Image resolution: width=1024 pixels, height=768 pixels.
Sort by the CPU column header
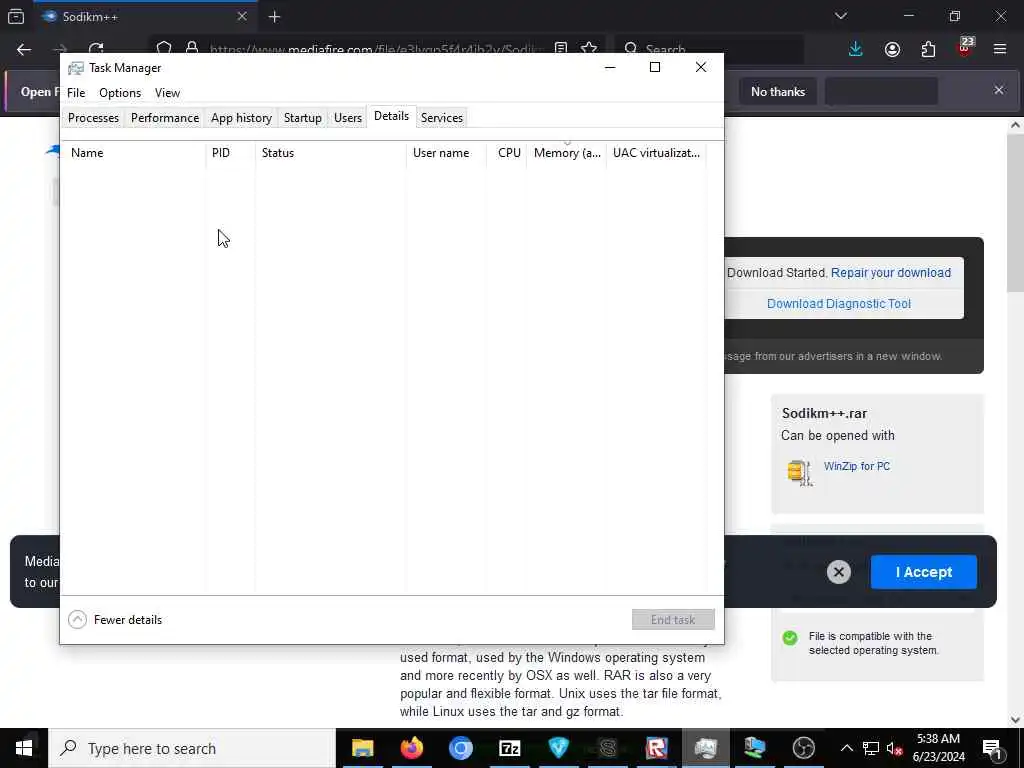[507, 153]
